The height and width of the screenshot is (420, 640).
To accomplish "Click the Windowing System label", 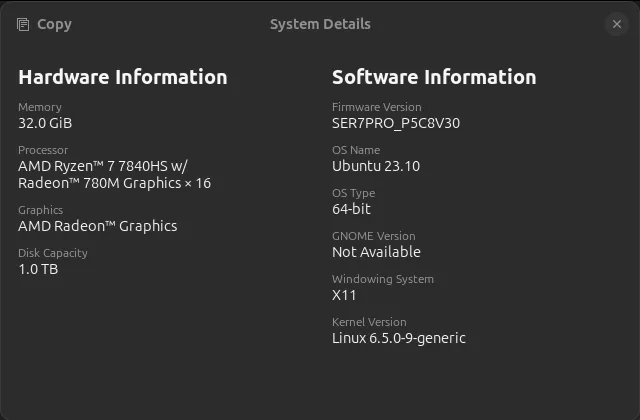I will 383,279.
